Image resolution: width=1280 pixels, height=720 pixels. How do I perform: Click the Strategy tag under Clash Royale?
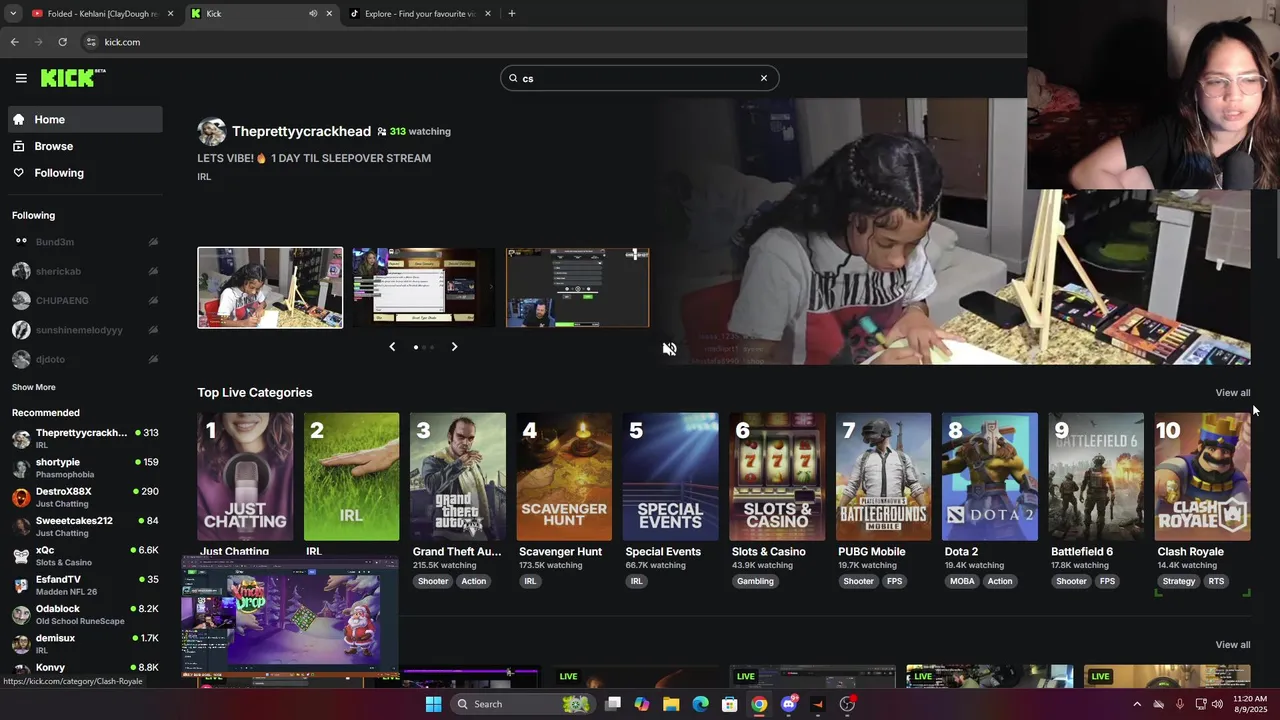tap(1179, 581)
